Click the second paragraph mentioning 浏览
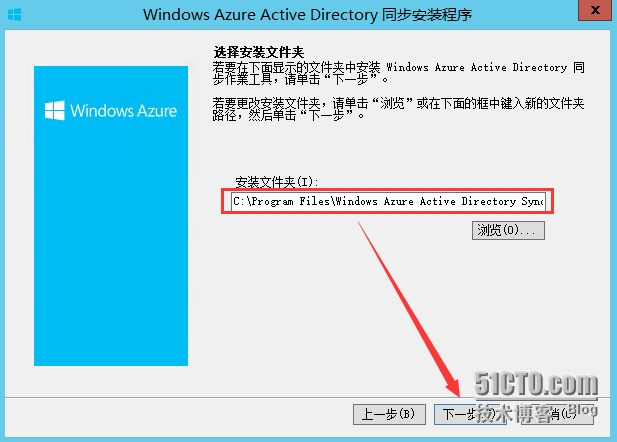 tap(398, 109)
